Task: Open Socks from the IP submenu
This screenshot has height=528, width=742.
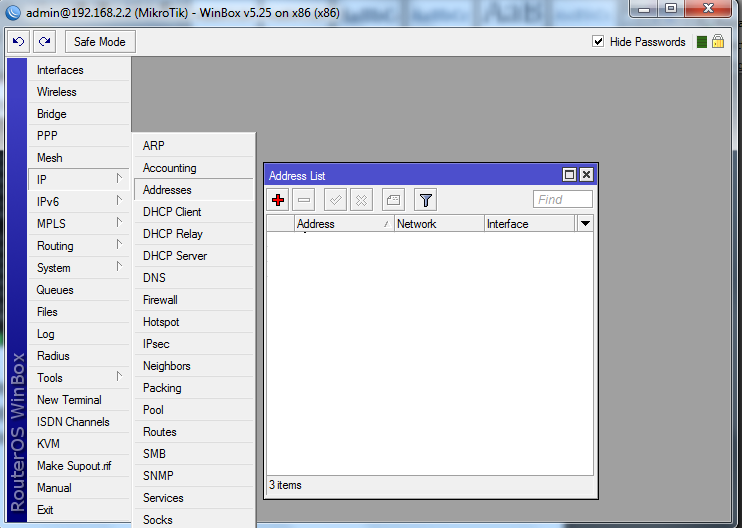Action: tap(194, 519)
